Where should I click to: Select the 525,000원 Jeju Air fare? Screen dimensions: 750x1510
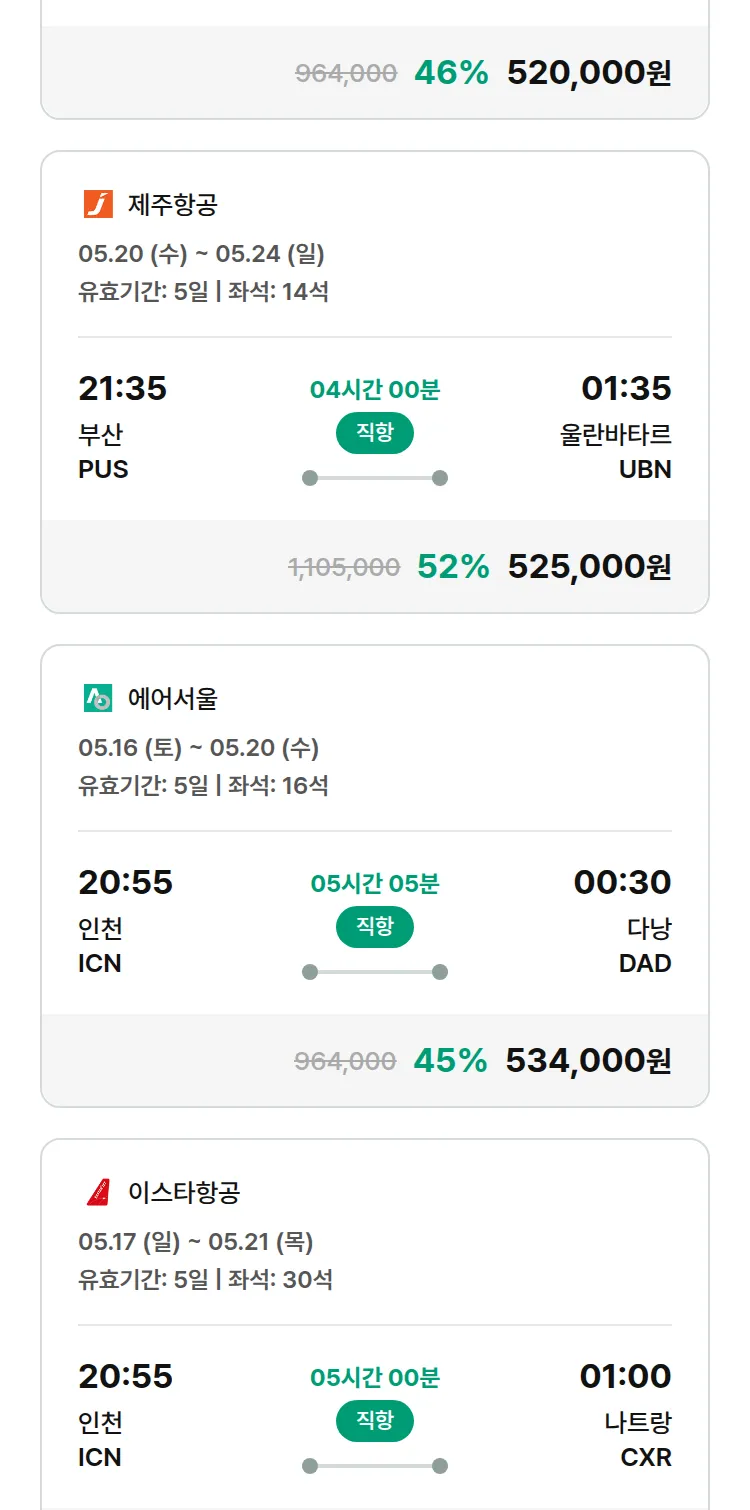coord(589,567)
